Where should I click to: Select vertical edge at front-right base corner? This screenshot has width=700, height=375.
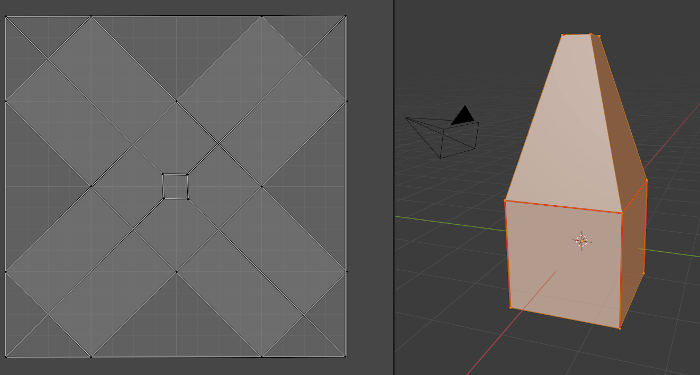point(621,271)
